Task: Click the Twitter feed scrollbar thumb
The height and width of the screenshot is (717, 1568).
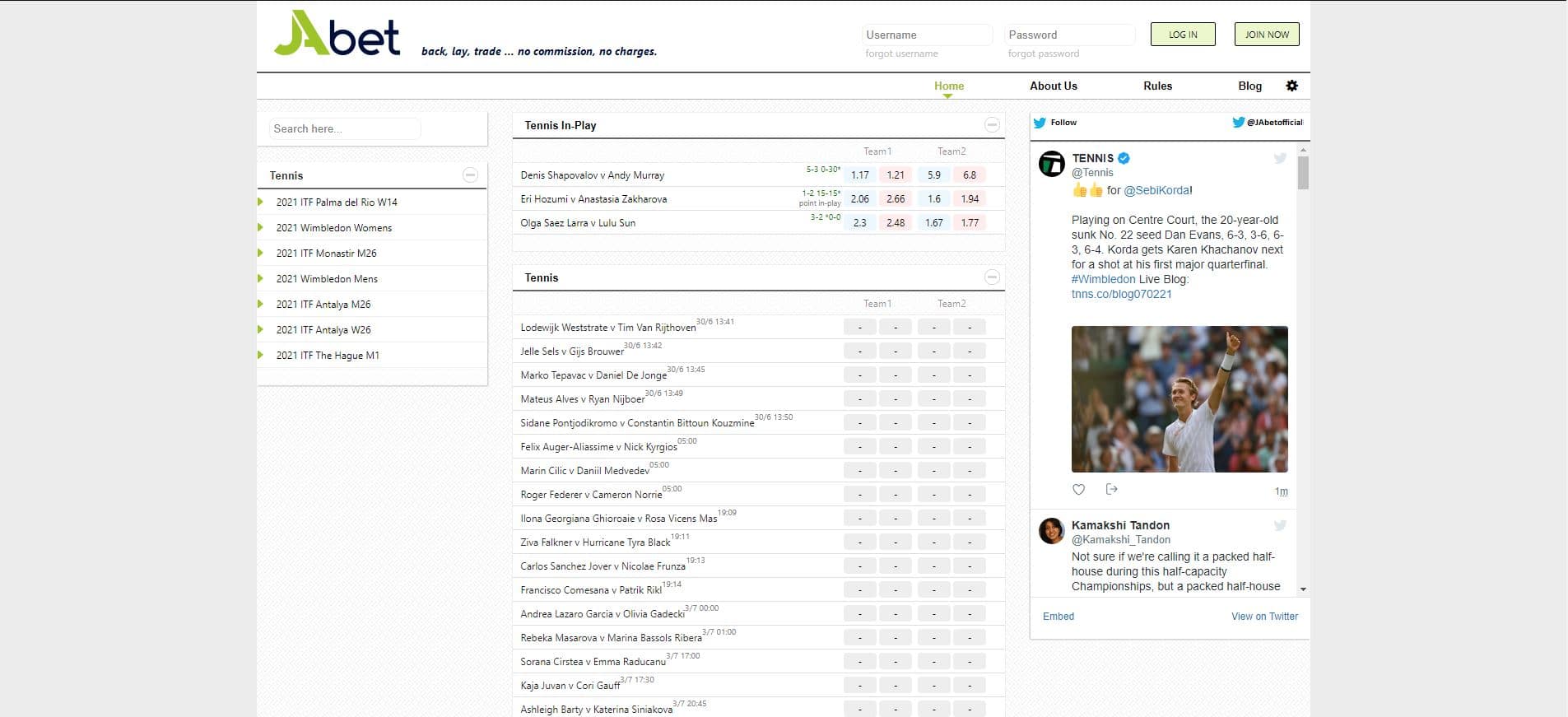Action: click(x=1302, y=173)
